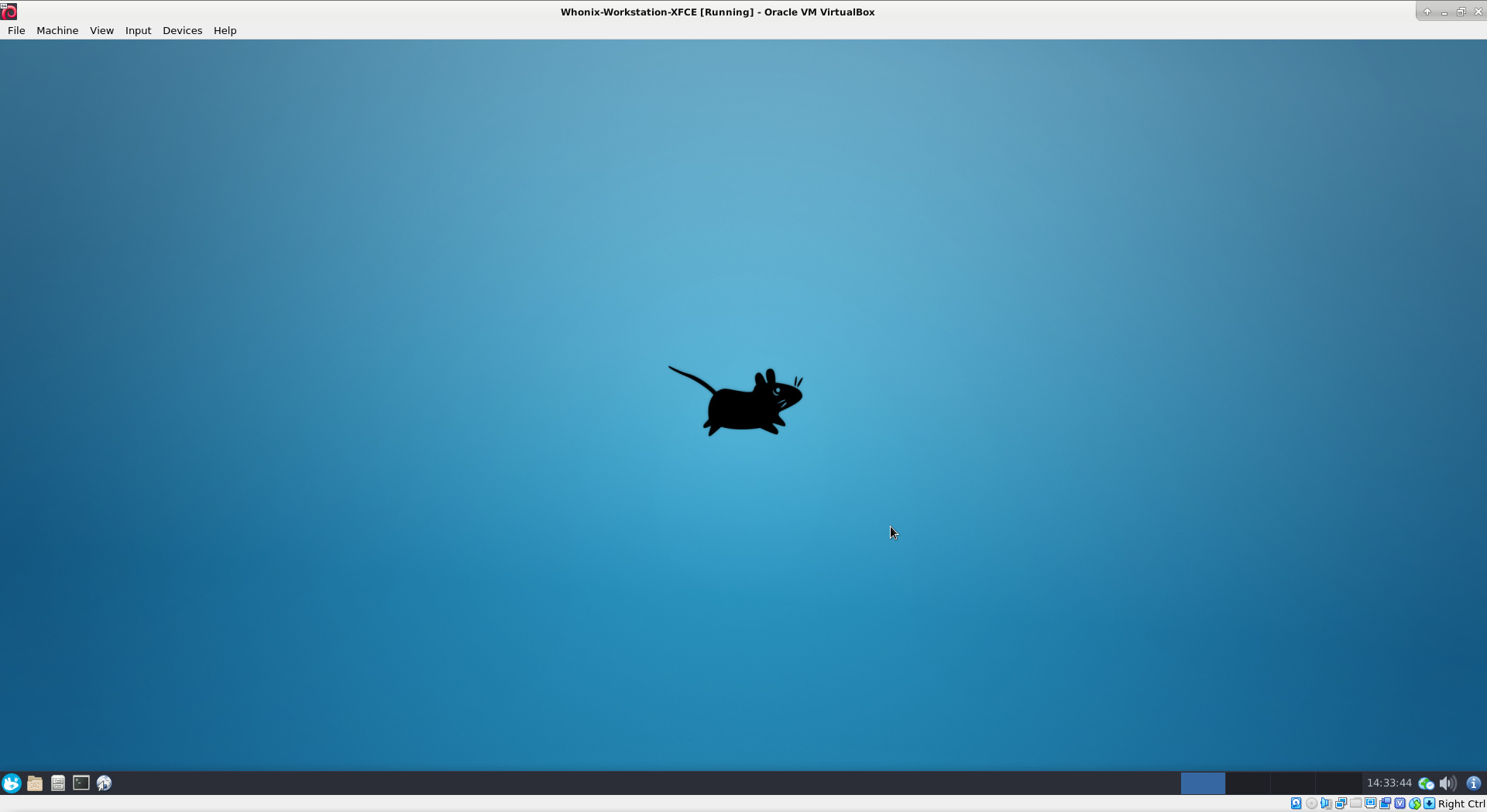
Task: Click the time sync globe tray icon
Action: click(x=1426, y=783)
